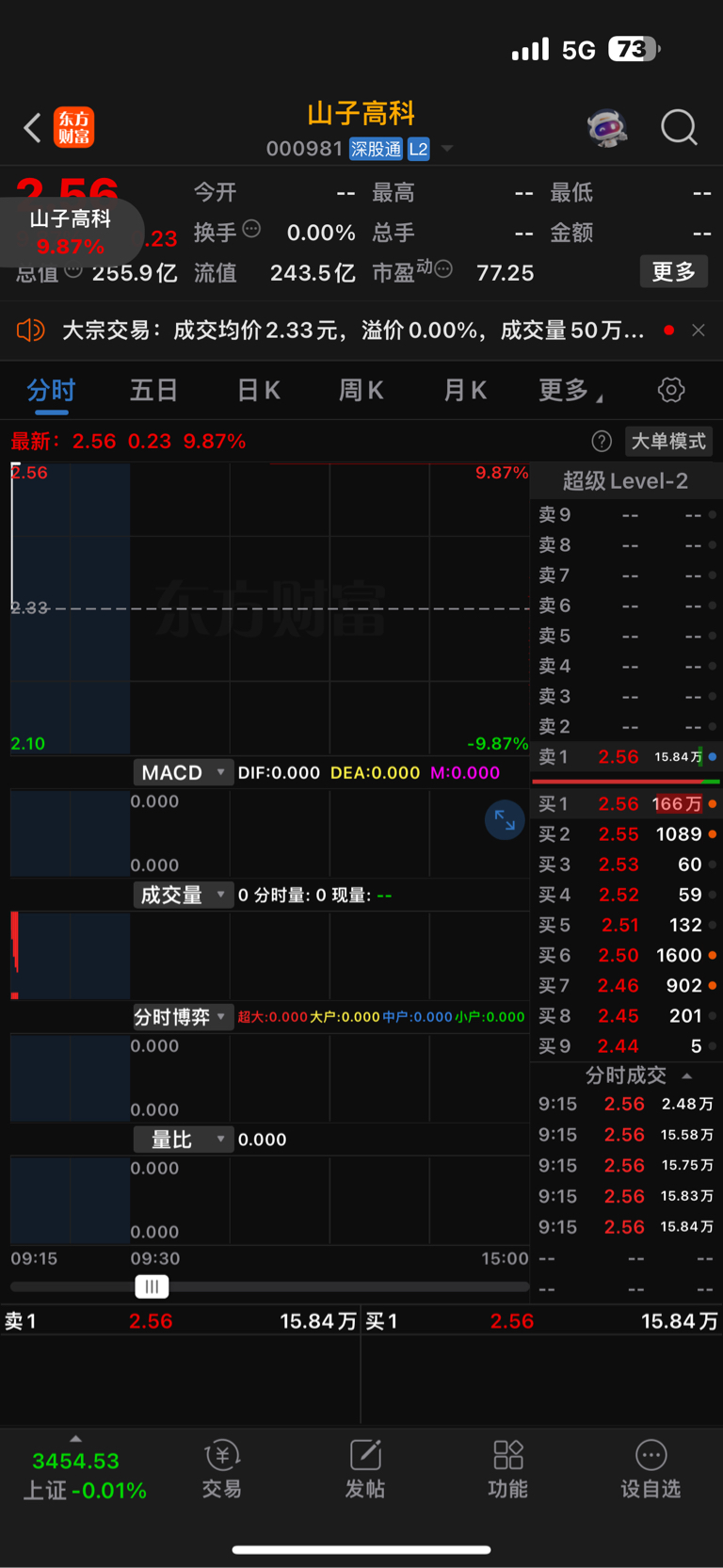Tap the 买8 row at 2.45
This screenshot has width=723, height=1568.
tap(626, 1015)
